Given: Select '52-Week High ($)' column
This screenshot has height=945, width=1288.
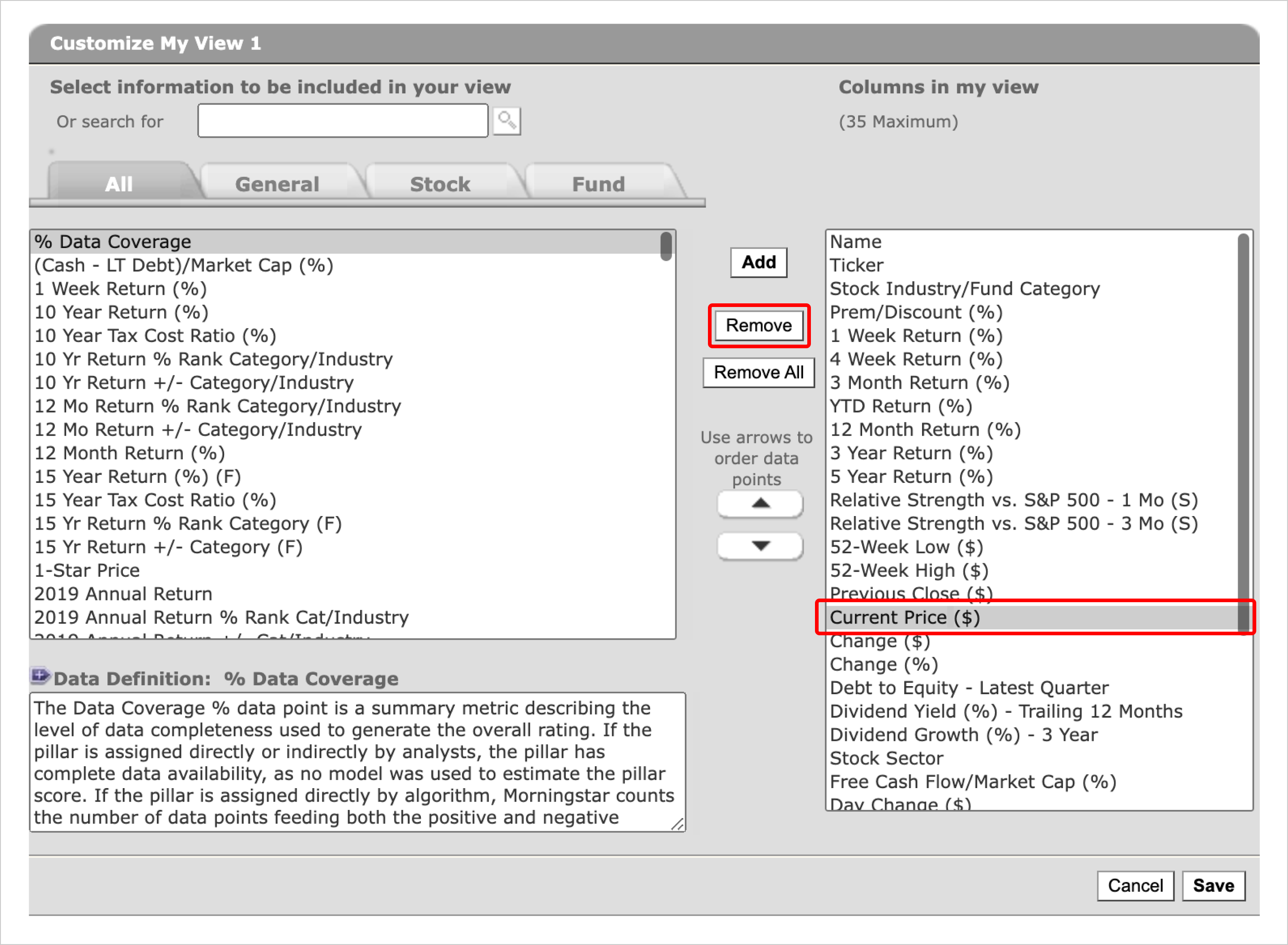Looking at the screenshot, I should (x=1032, y=570).
